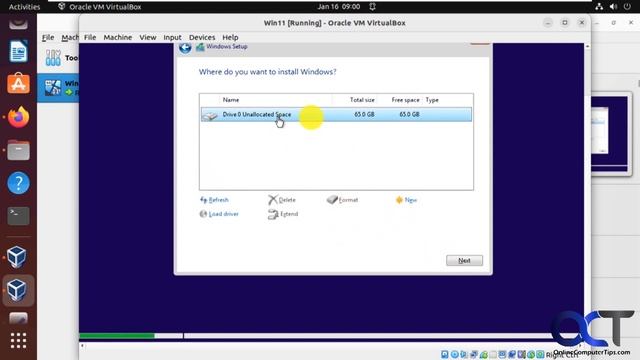This screenshot has width=640, height=360.
Task: Open the Input menu
Action: pyautogui.click(x=172, y=37)
